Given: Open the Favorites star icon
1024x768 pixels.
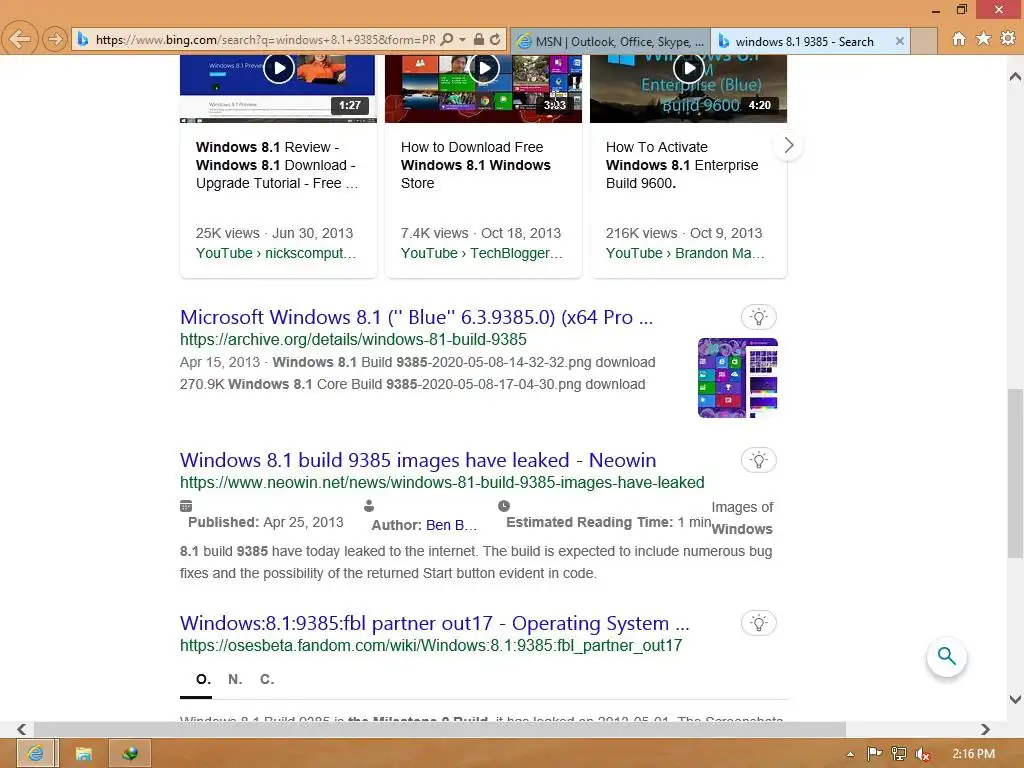Looking at the screenshot, I should point(984,39).
